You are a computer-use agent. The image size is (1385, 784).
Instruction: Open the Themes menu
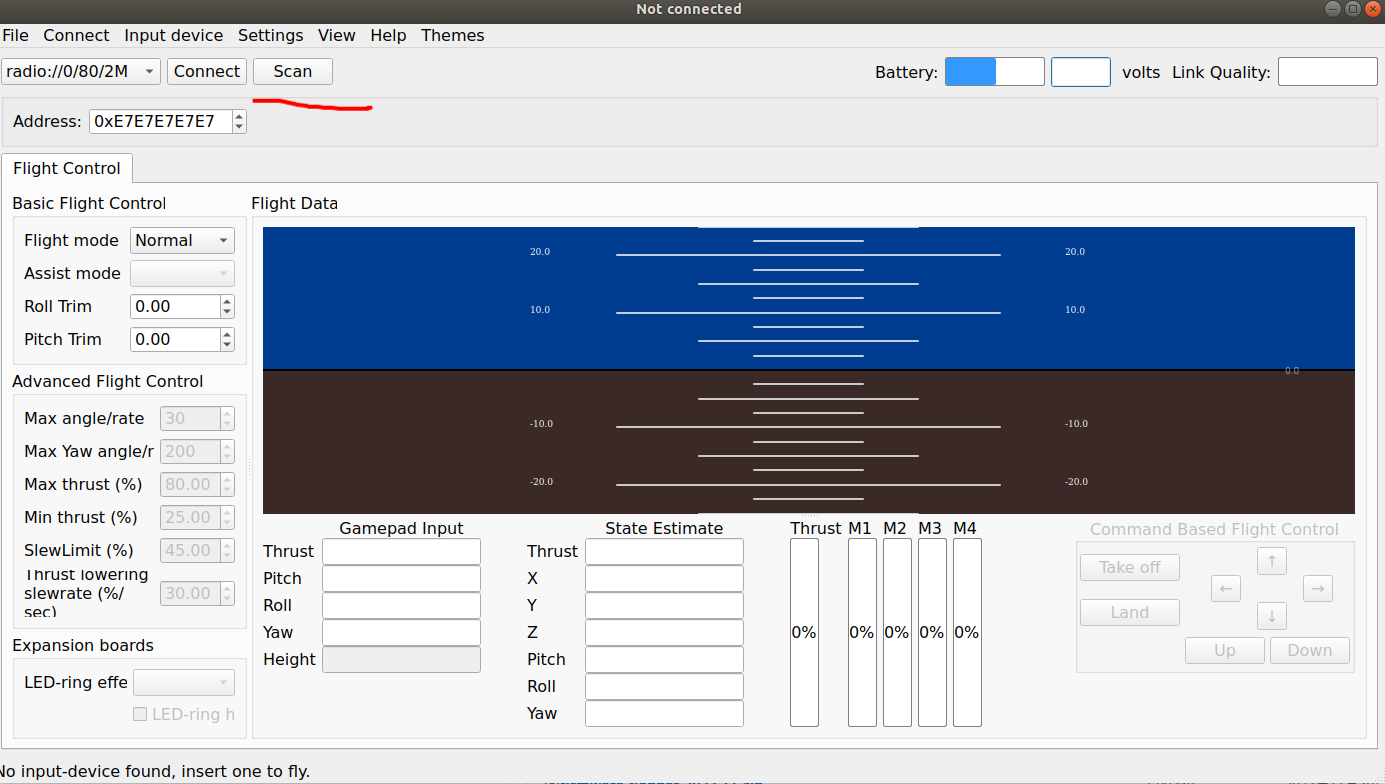[452, 35]
